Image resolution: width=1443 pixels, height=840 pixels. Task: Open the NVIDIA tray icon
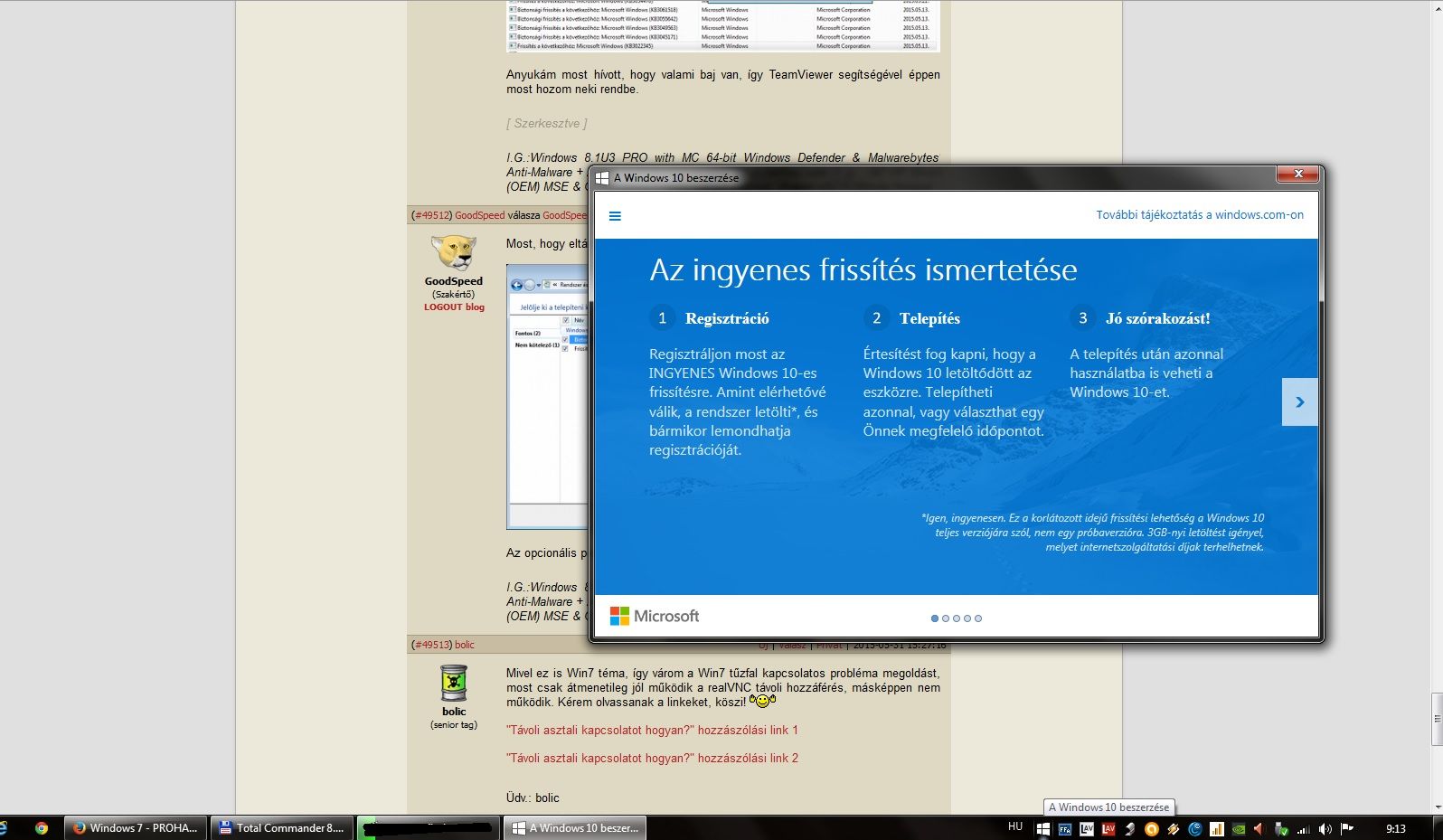click(1239, 828)
